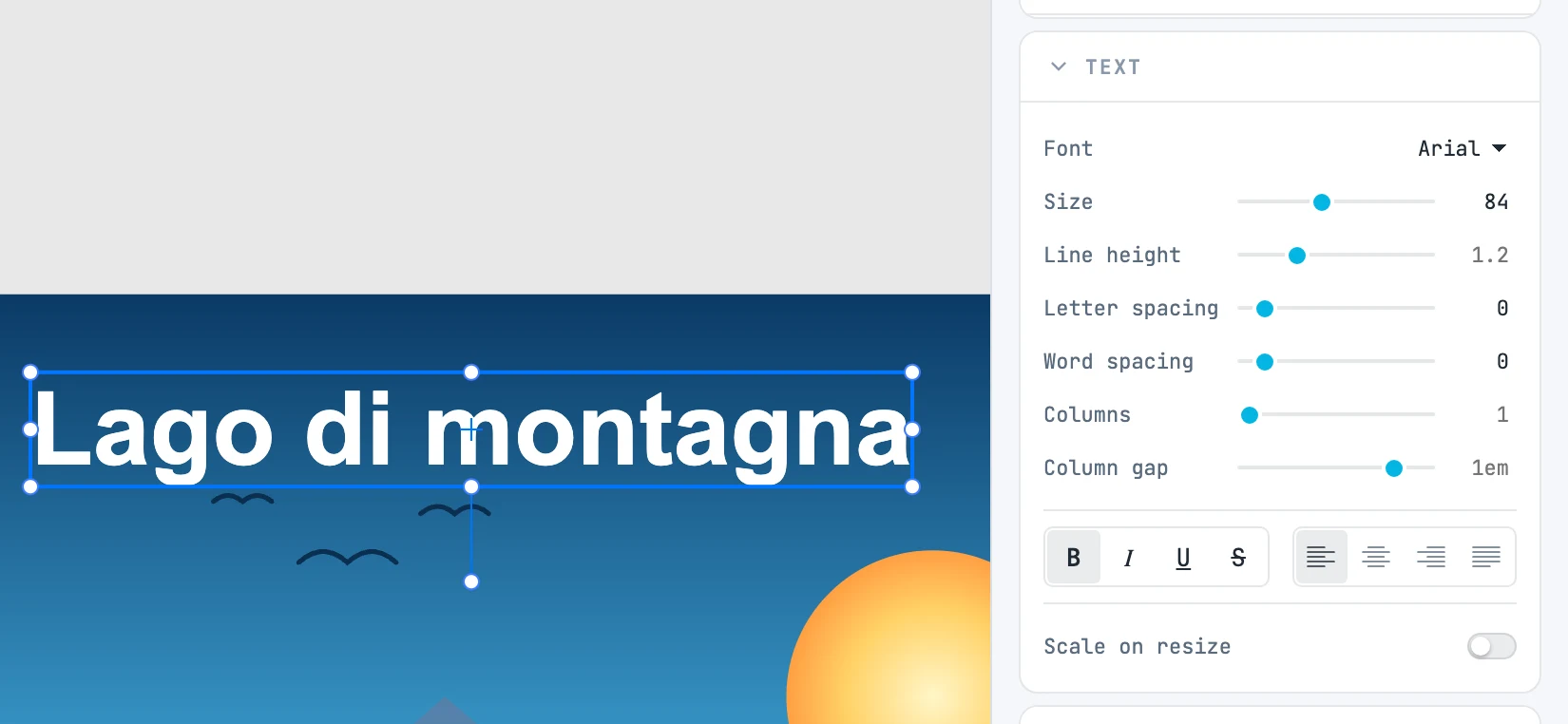Click the left-middle resize handle of text box
The width and height of the screenshot is (1568, 724).
30,429
